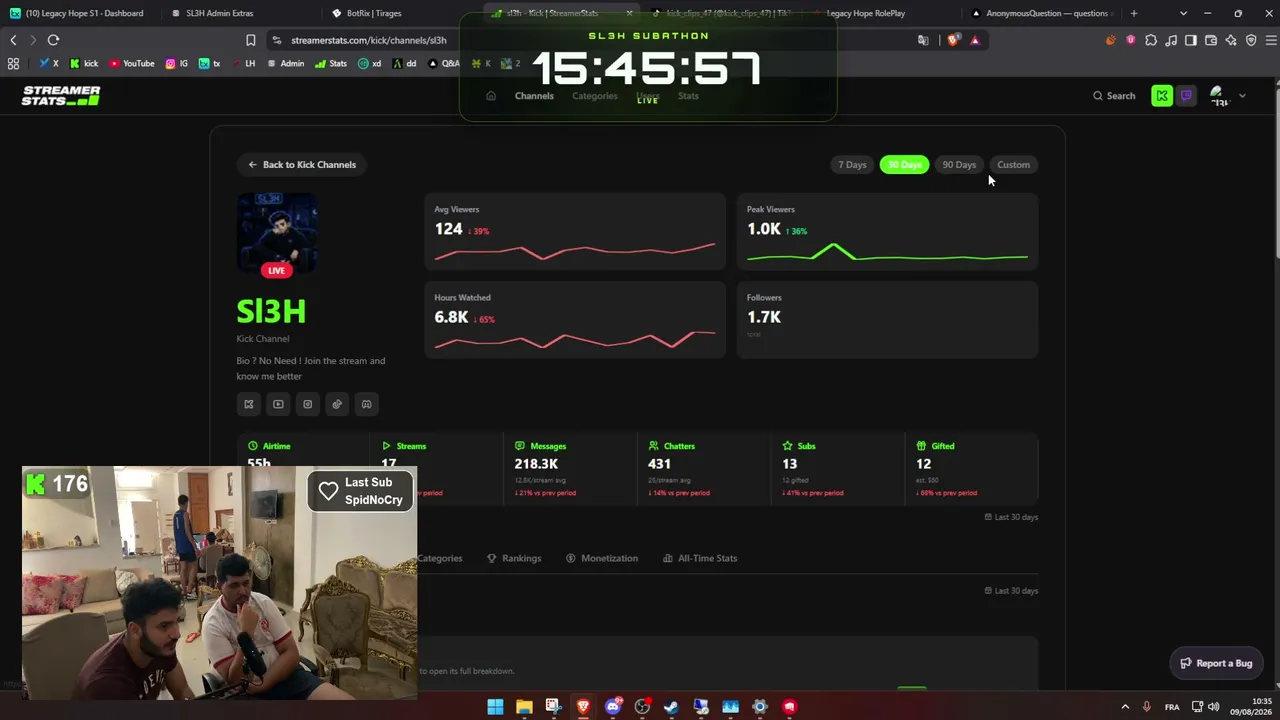
Task: Open the kick bookmark
Action: (x=84, y=63)
